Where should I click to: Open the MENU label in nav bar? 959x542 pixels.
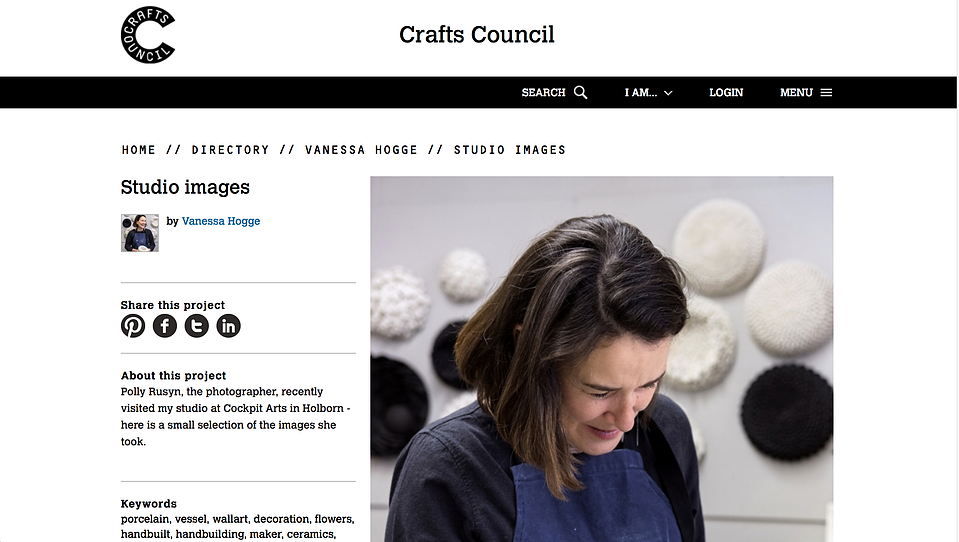796,92
